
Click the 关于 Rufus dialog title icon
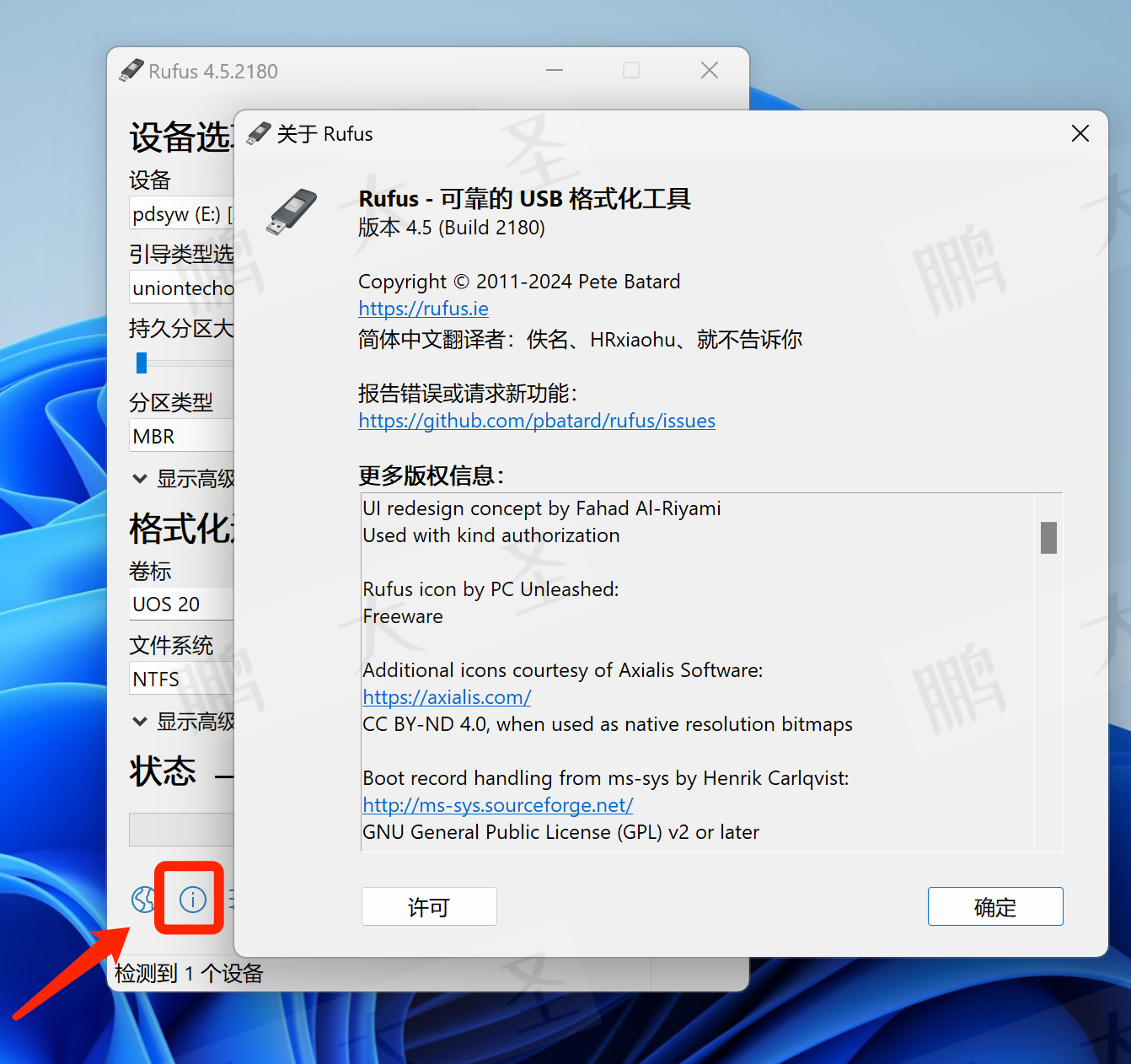coord(259,134)
